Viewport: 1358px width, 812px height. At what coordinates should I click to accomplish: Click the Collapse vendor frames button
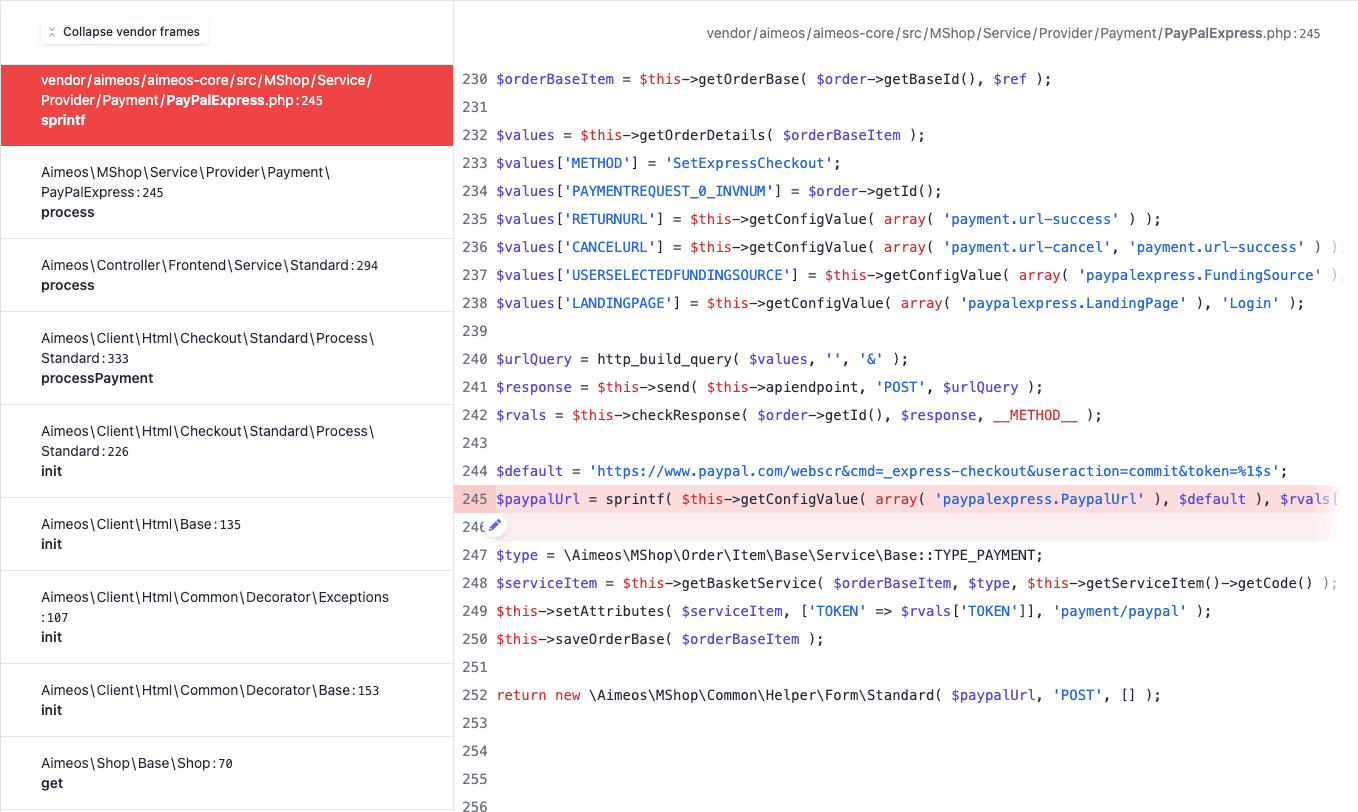(x=124, y=32)
